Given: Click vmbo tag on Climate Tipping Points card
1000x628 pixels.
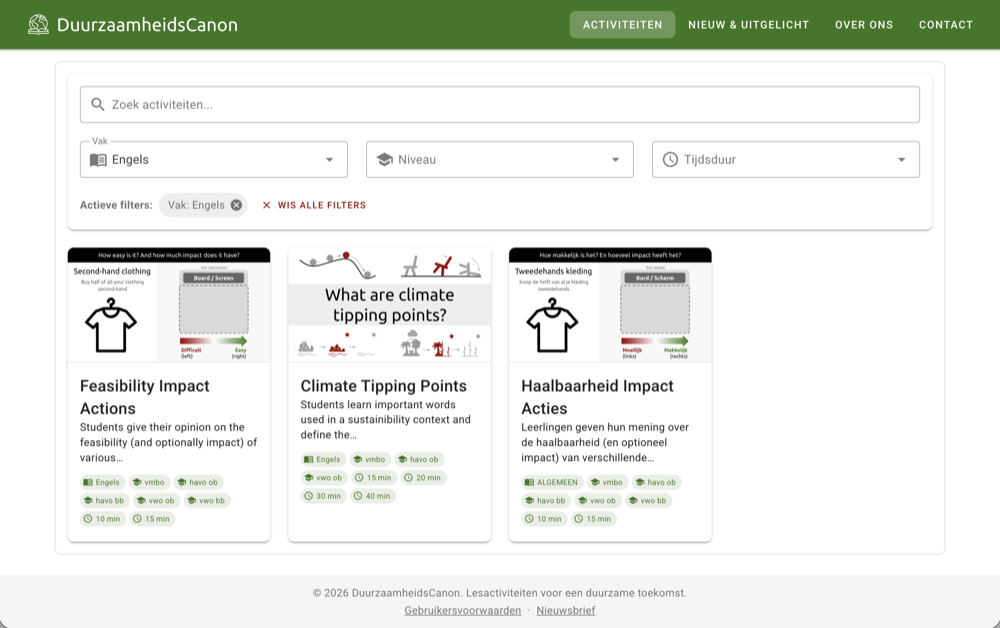Looking at the screenshot, I should [369, 459].
